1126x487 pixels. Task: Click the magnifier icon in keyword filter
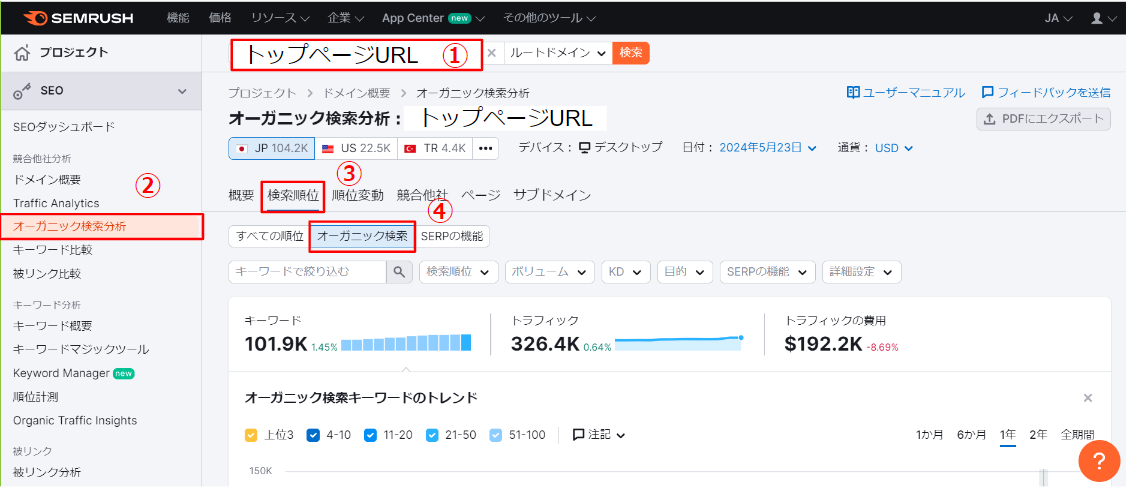tap(399, 272)
